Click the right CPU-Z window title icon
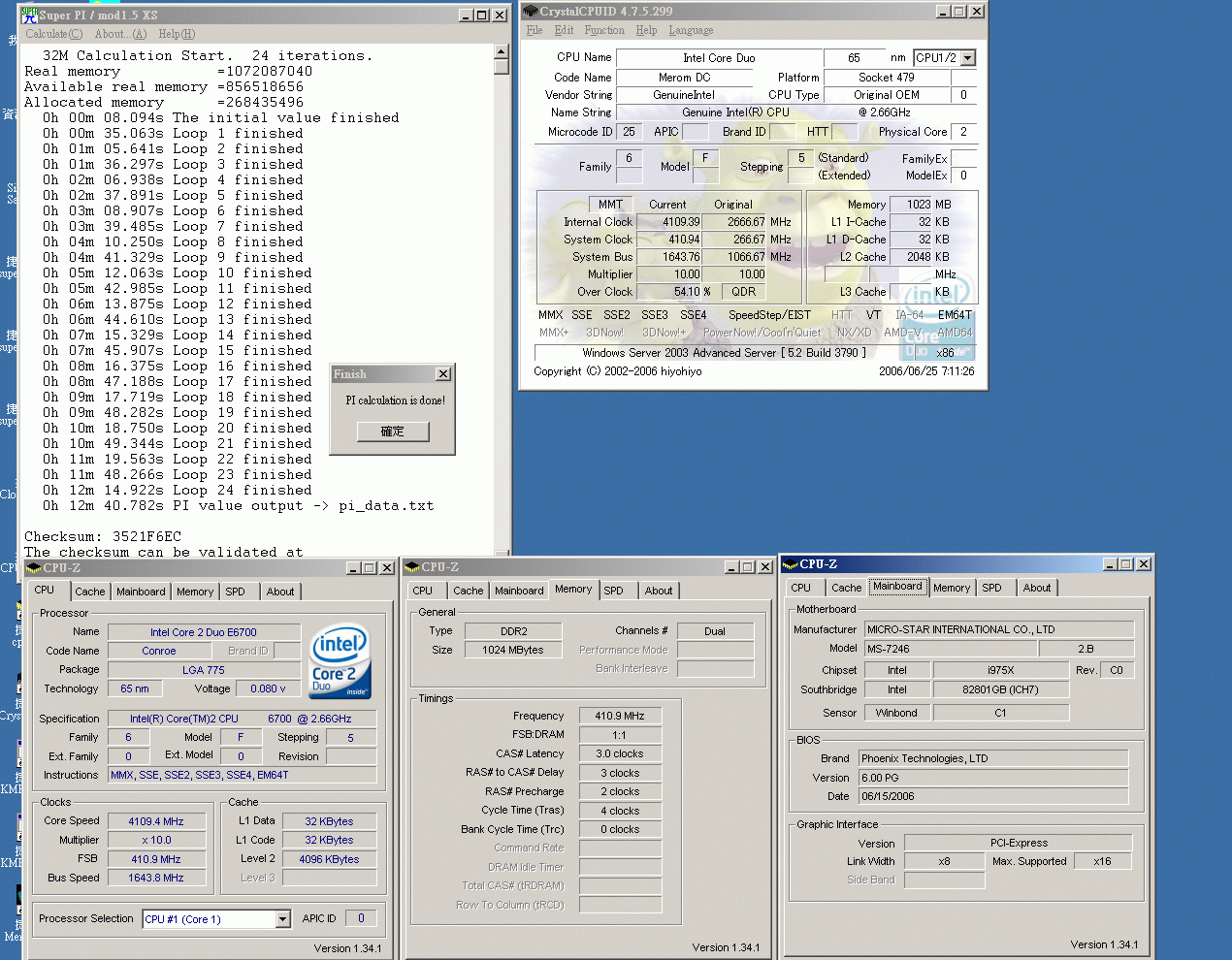 (x=790, y=564)
